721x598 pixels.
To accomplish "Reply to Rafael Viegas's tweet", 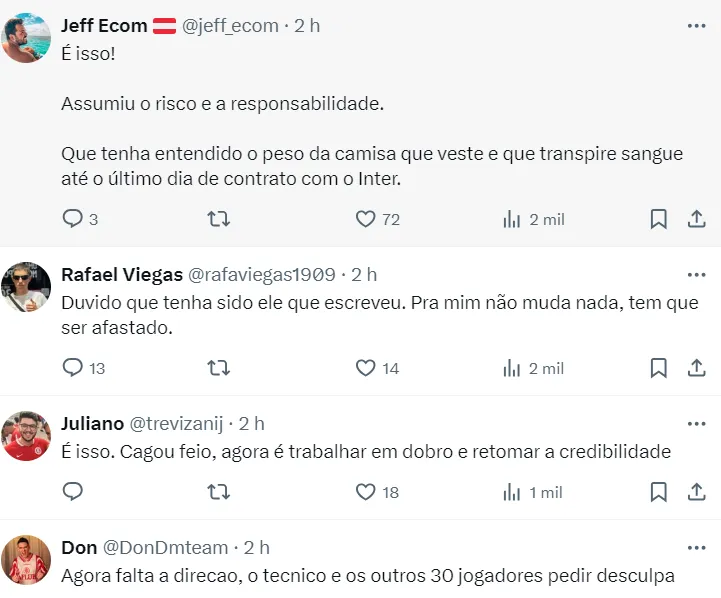I will [73, 368].
